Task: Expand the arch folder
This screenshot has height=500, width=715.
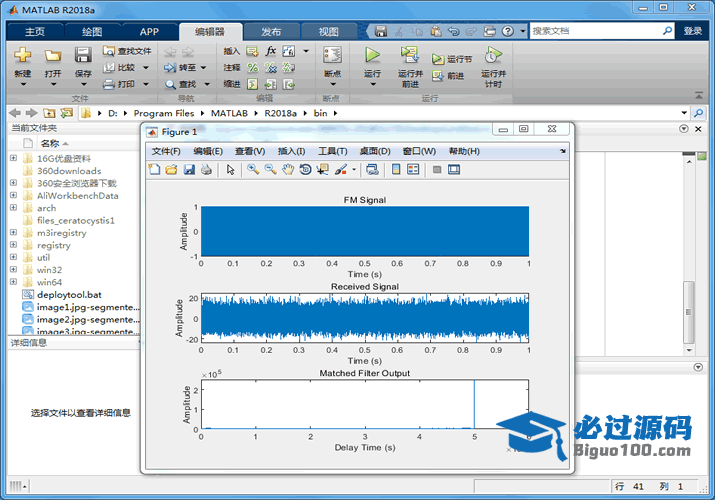Action: coord(13,207)
